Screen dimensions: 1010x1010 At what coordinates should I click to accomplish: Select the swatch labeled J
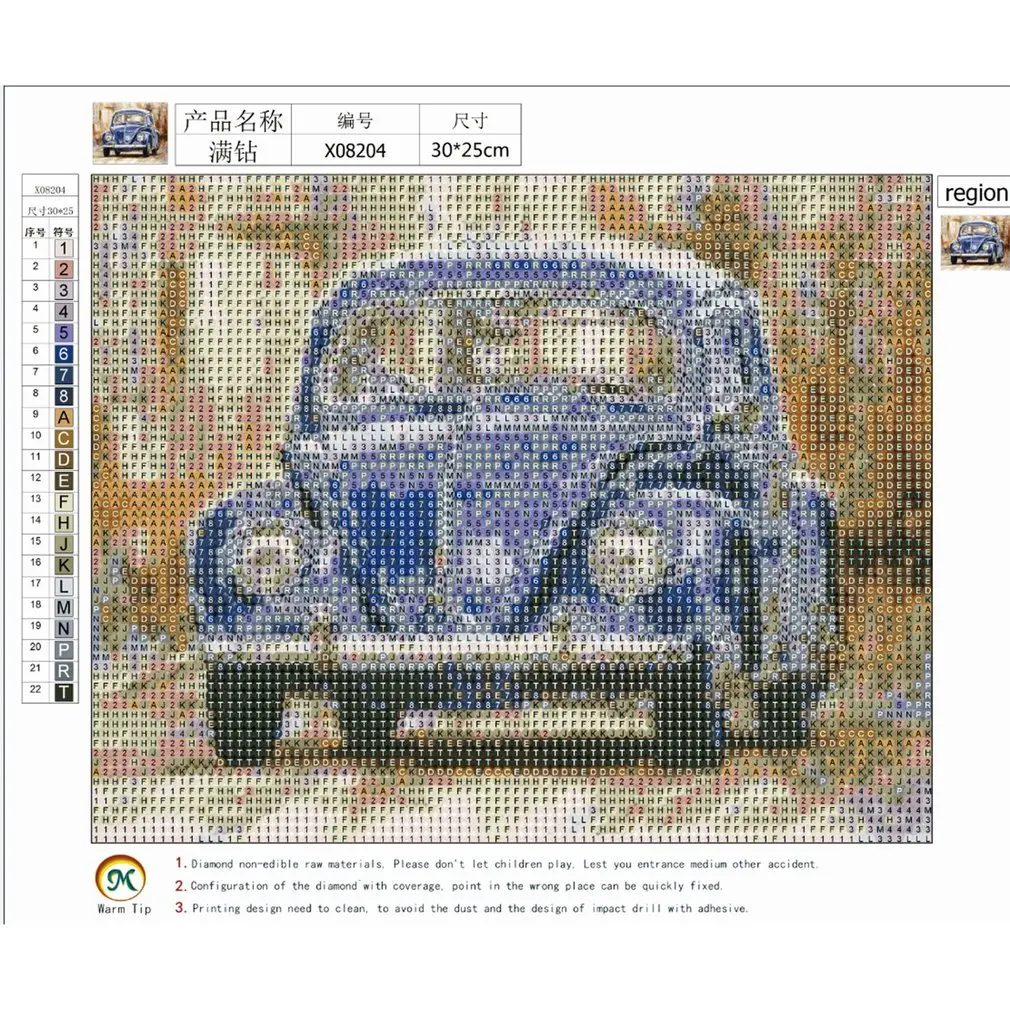pos(63,544)
